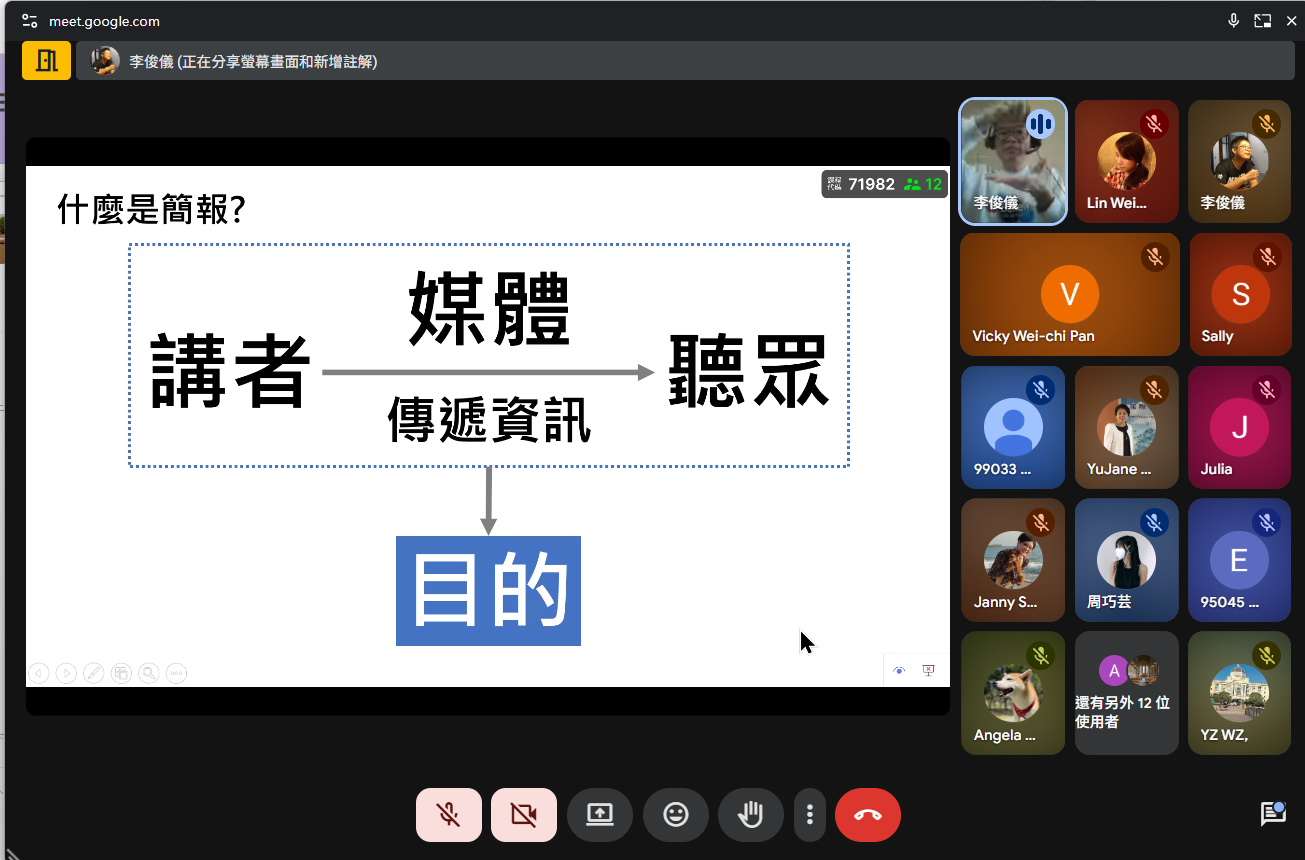Click the slide's next arrow button

[66, 674]
